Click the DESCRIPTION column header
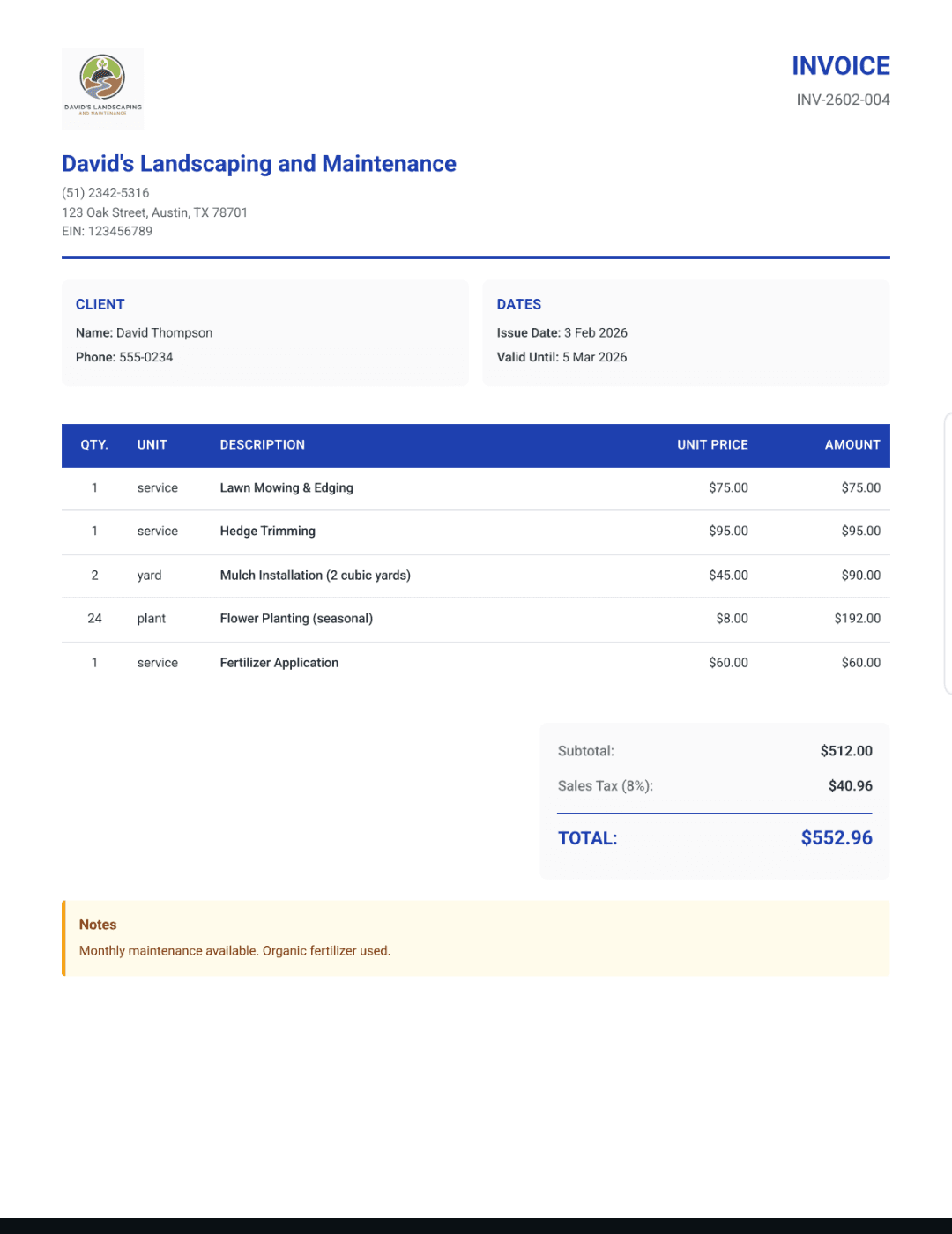Viewport: 952px width, 1234px height. 262,445
